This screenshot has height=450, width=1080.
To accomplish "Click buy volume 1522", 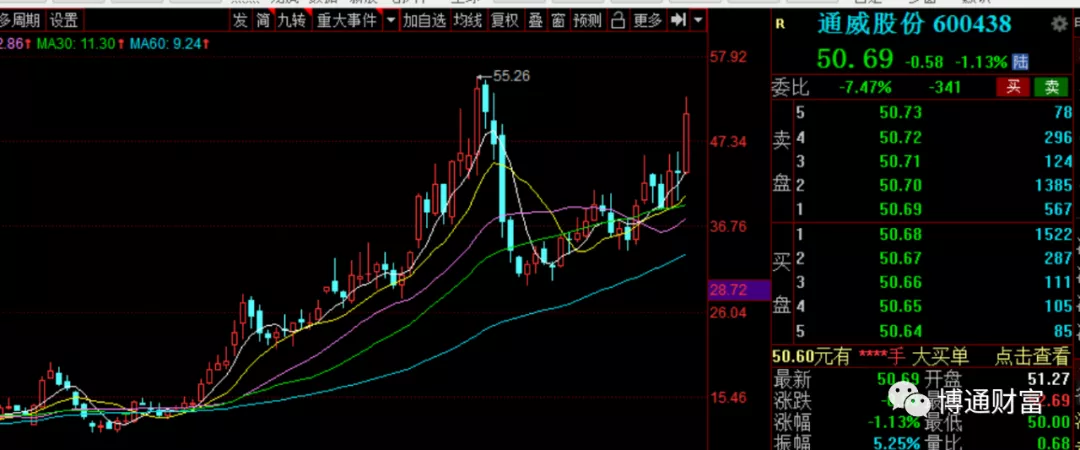I will click(x=1054, y=234).
